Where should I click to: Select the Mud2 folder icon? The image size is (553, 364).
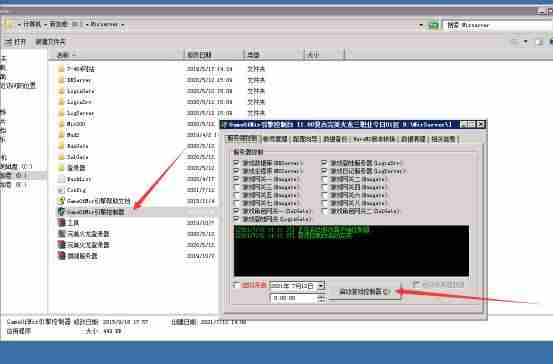[61, 135]
